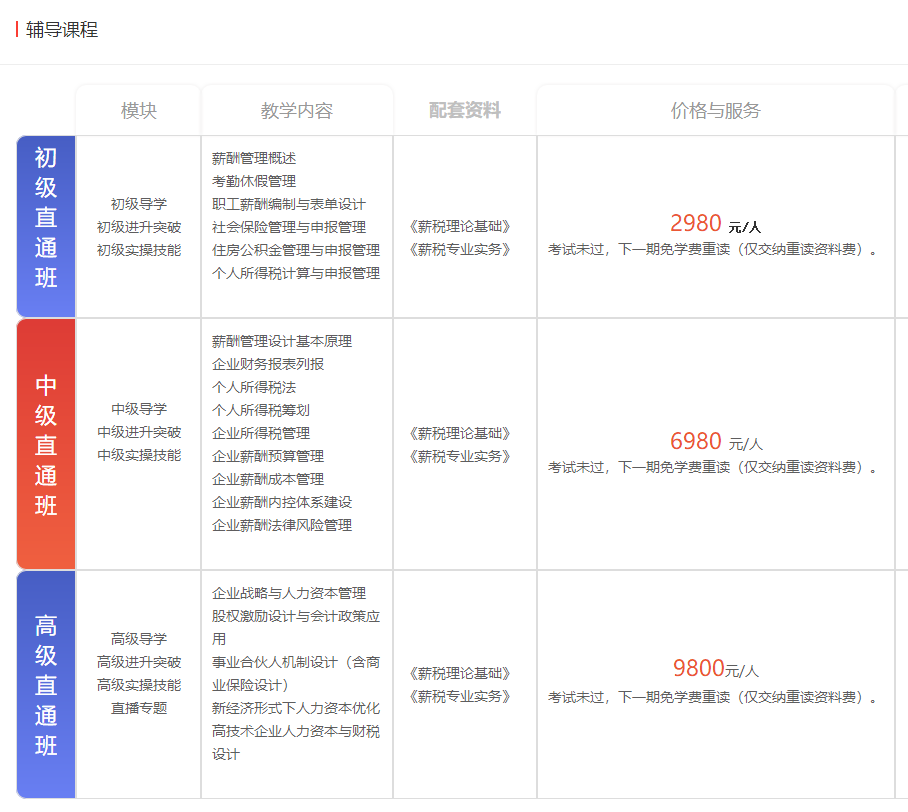Click 企业薪酬内控体系建设 course item

pos(281,502)
